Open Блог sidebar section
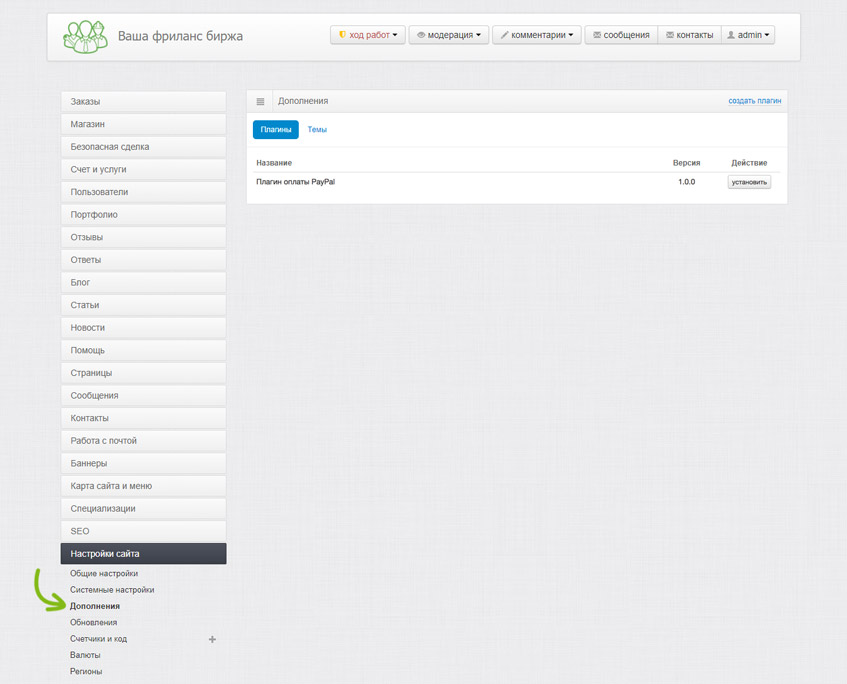Viewport: 847px width, 684px height. [x=144, y=283]
